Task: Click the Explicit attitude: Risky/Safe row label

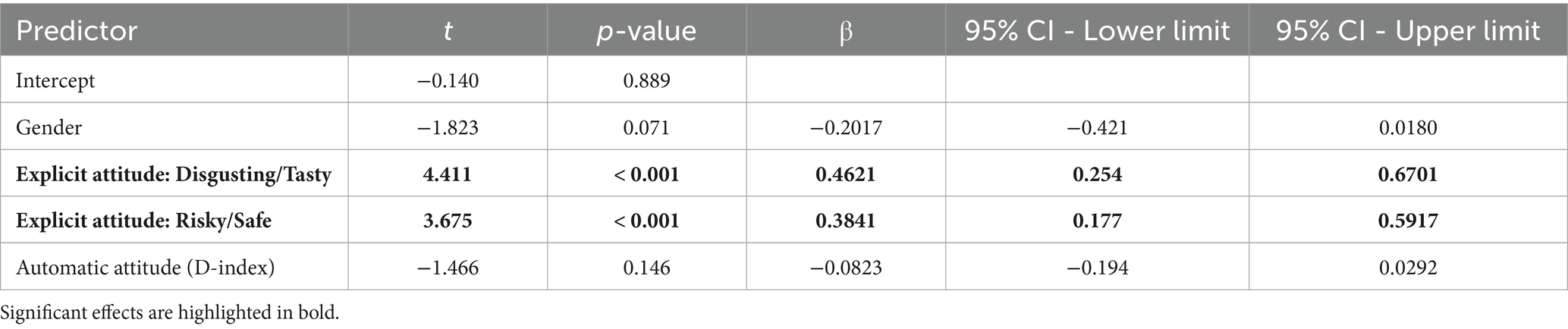Action: [143, 221]
